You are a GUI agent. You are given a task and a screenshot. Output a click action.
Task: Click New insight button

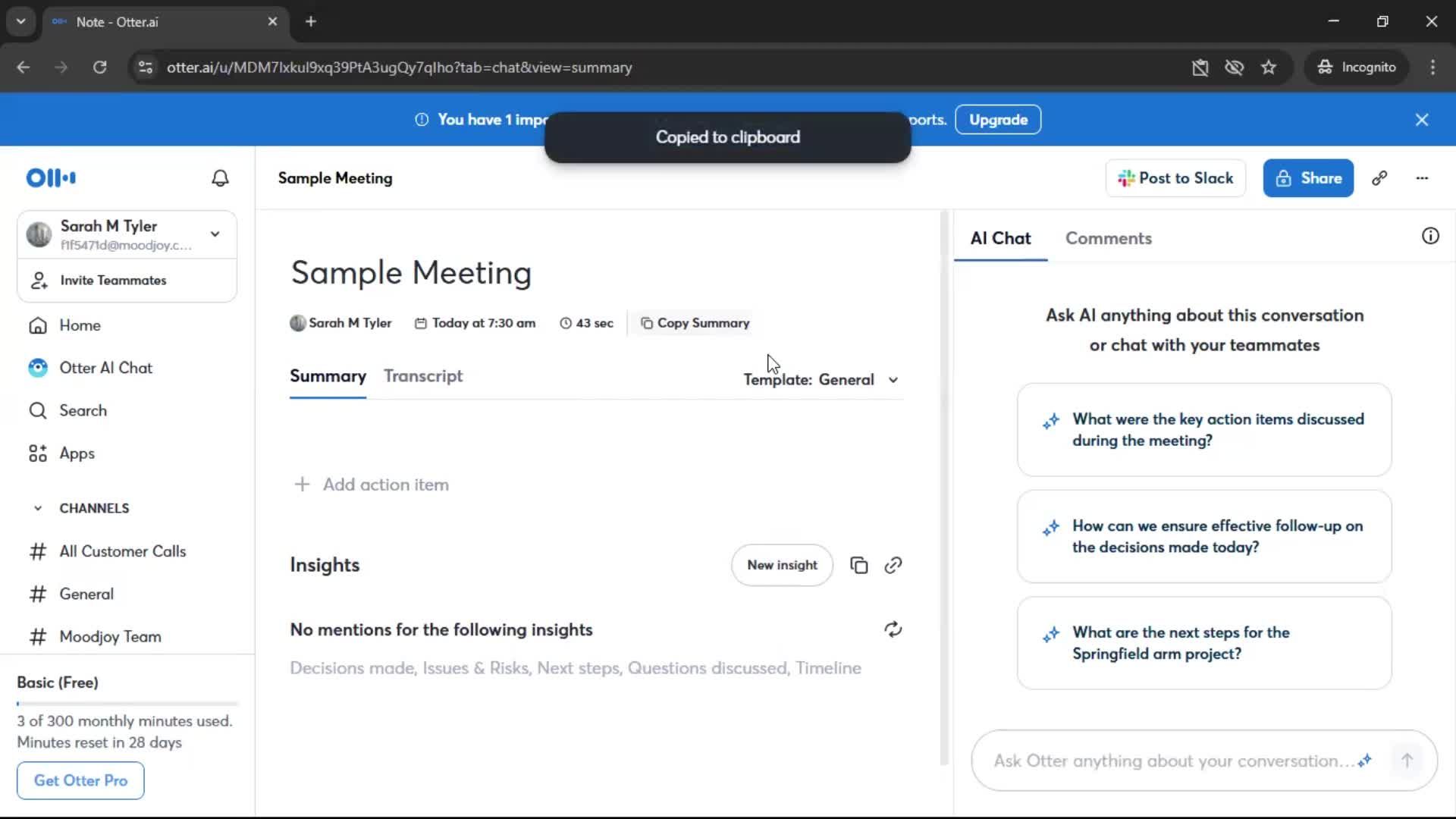[x=782, y=565]
